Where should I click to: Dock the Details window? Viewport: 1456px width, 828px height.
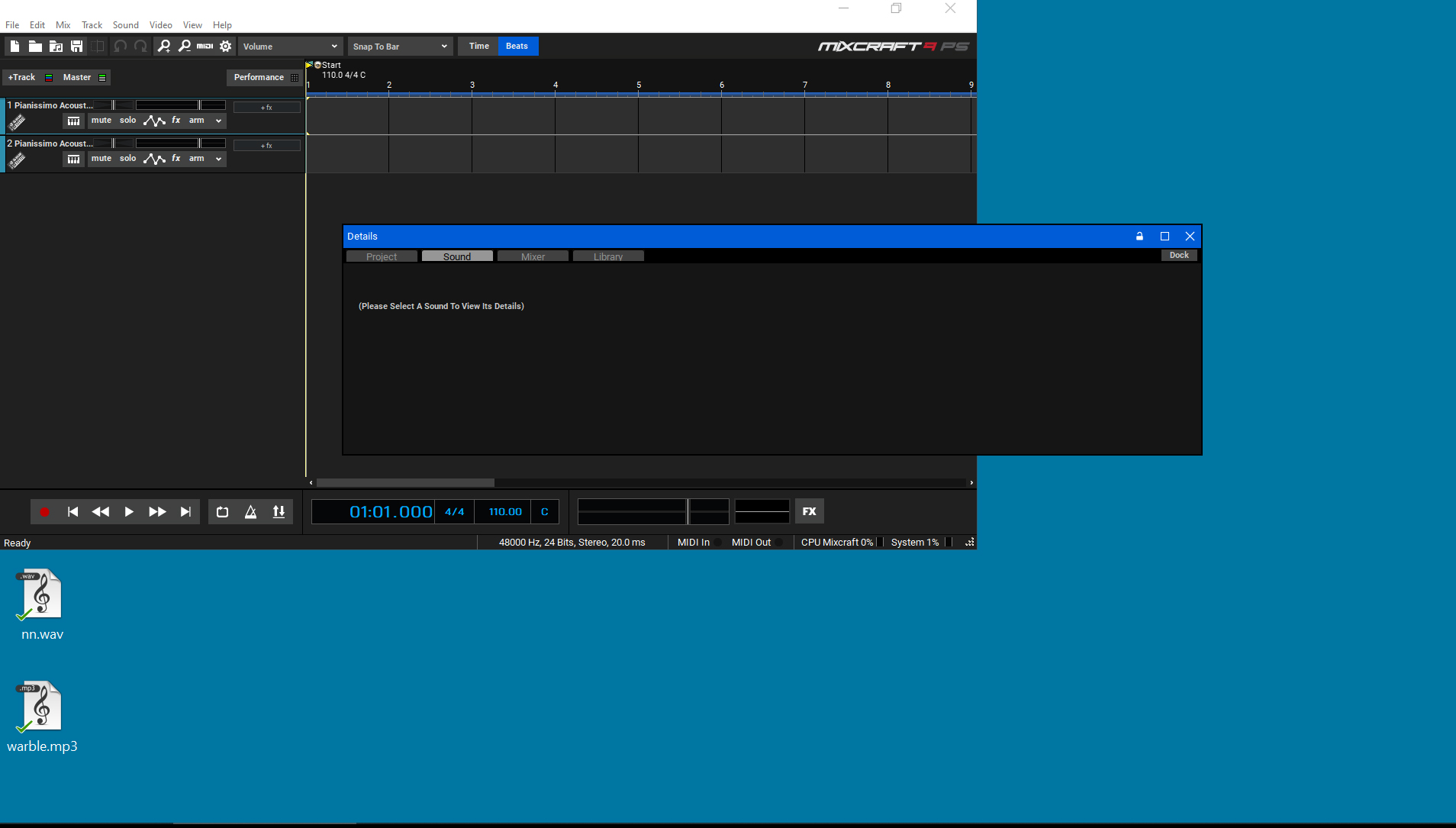pyautogui.click(x=1179, y=256)
